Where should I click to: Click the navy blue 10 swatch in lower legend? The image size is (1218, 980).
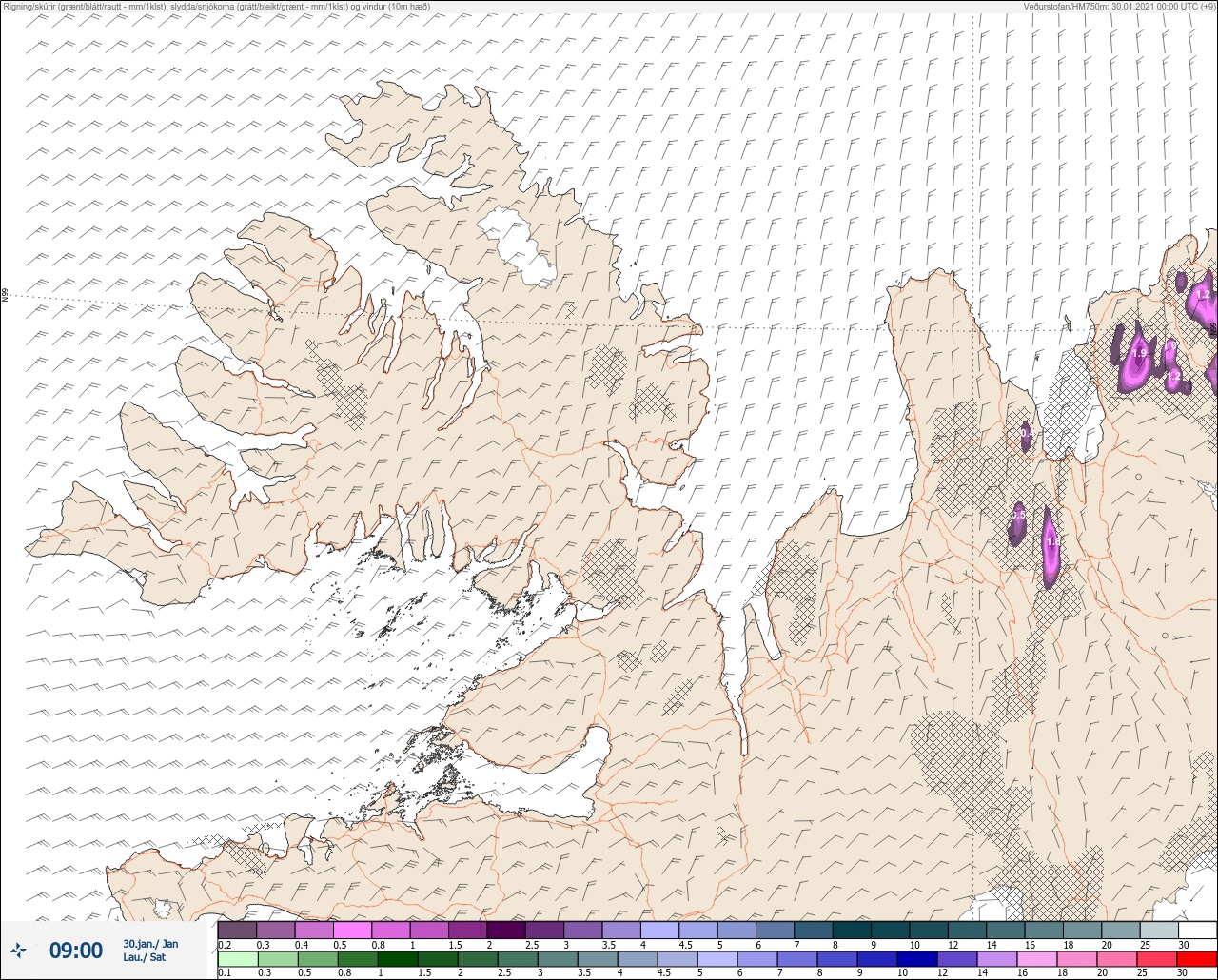coord(917,958)
